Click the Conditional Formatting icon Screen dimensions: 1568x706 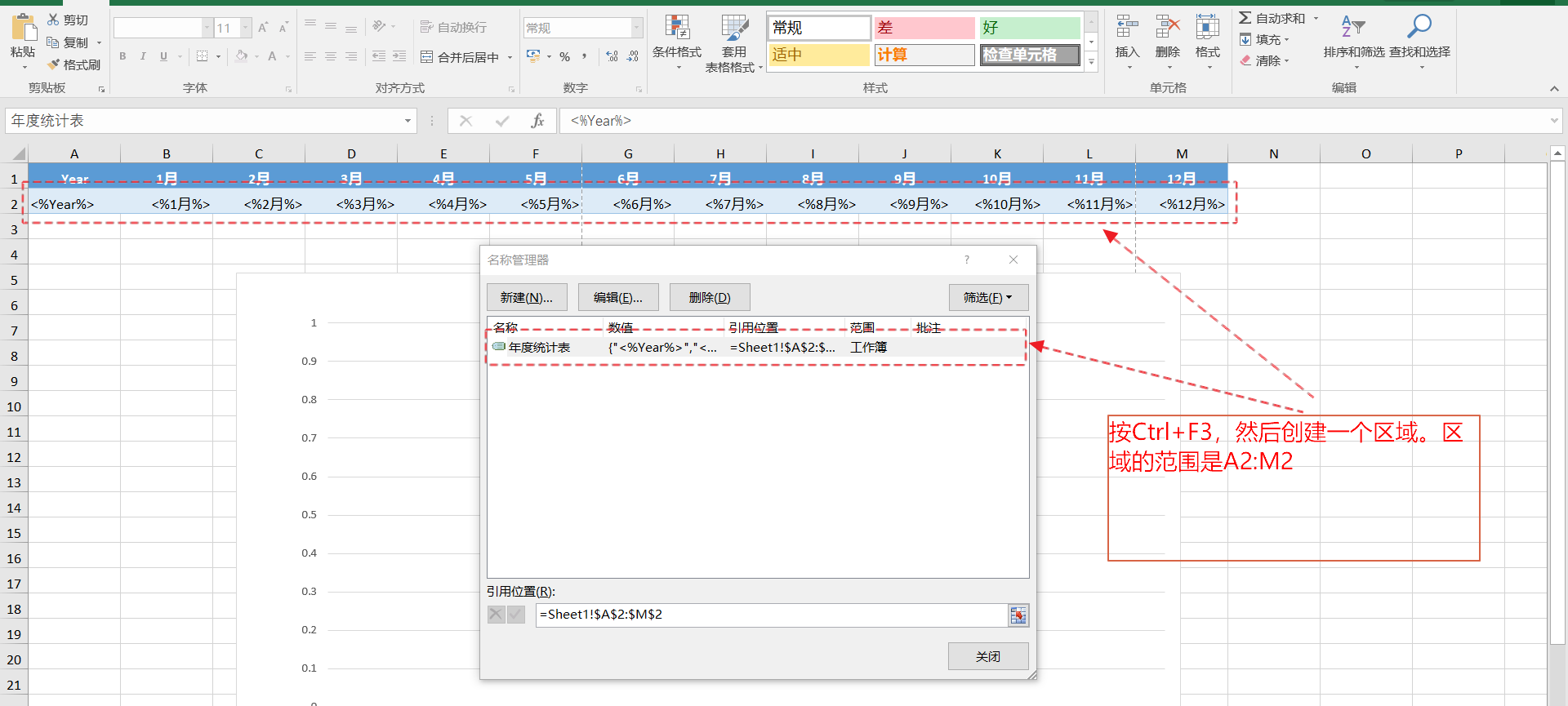tap(676, 29)
